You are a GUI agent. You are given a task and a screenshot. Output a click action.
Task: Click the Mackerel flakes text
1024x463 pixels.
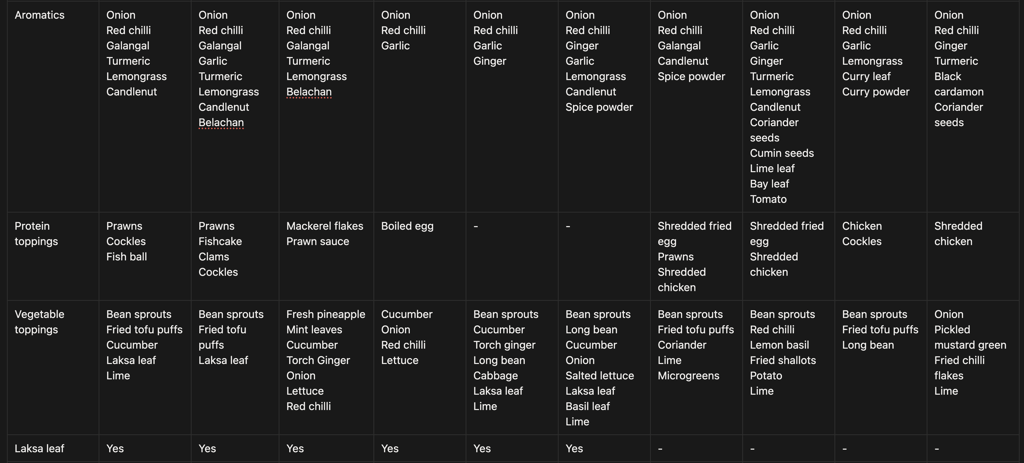click(324, 226)
